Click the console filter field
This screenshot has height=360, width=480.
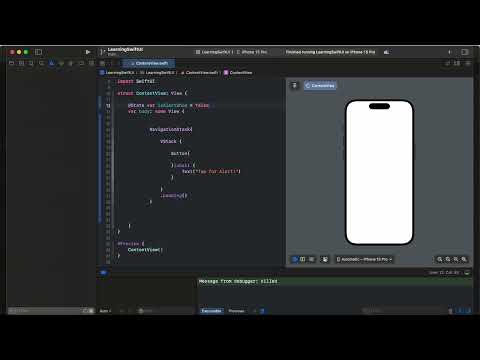click(403, 311)
